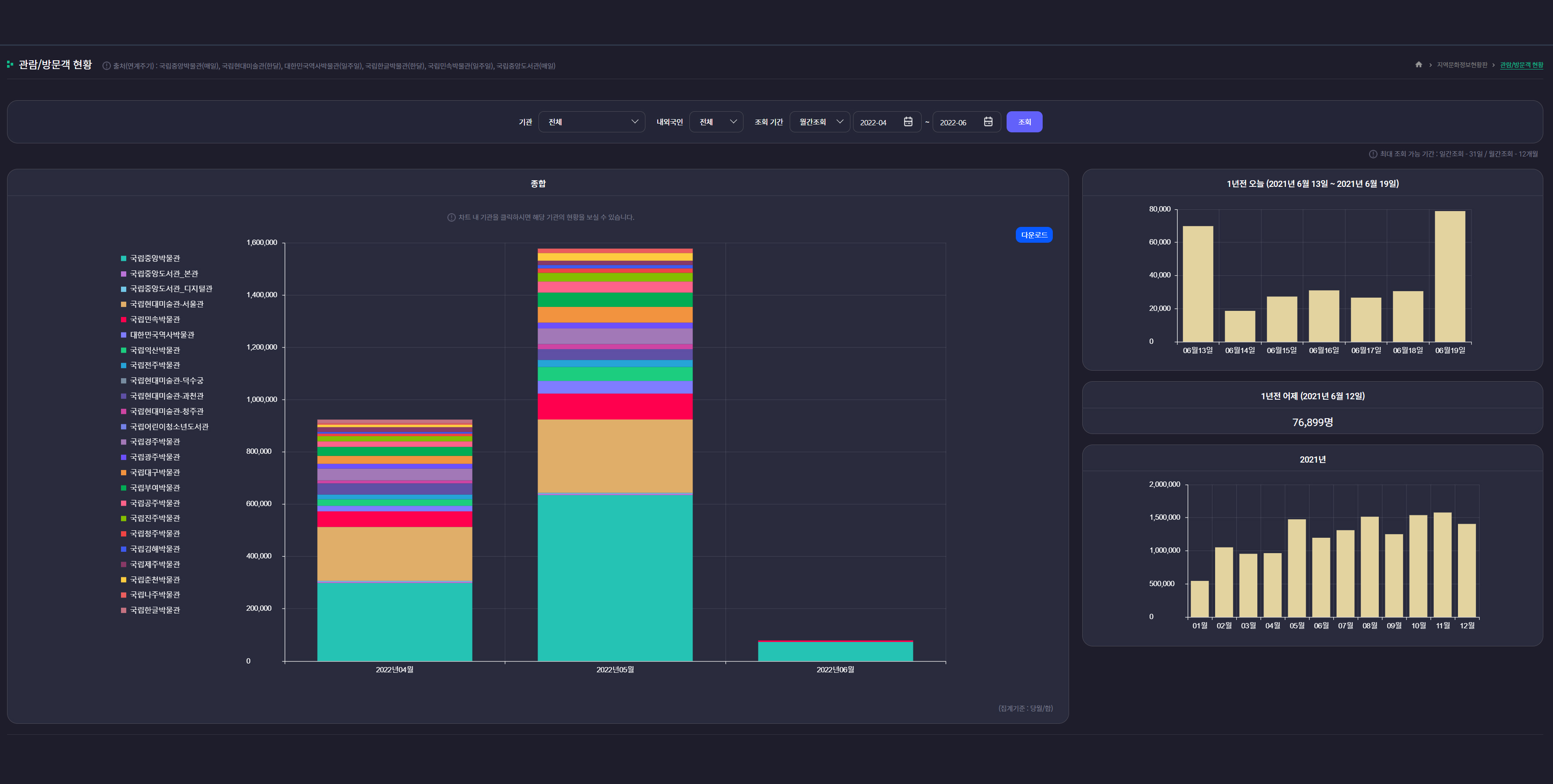
Task: Click the 76,899명 visitor count value
Action: coord(1312,423)
